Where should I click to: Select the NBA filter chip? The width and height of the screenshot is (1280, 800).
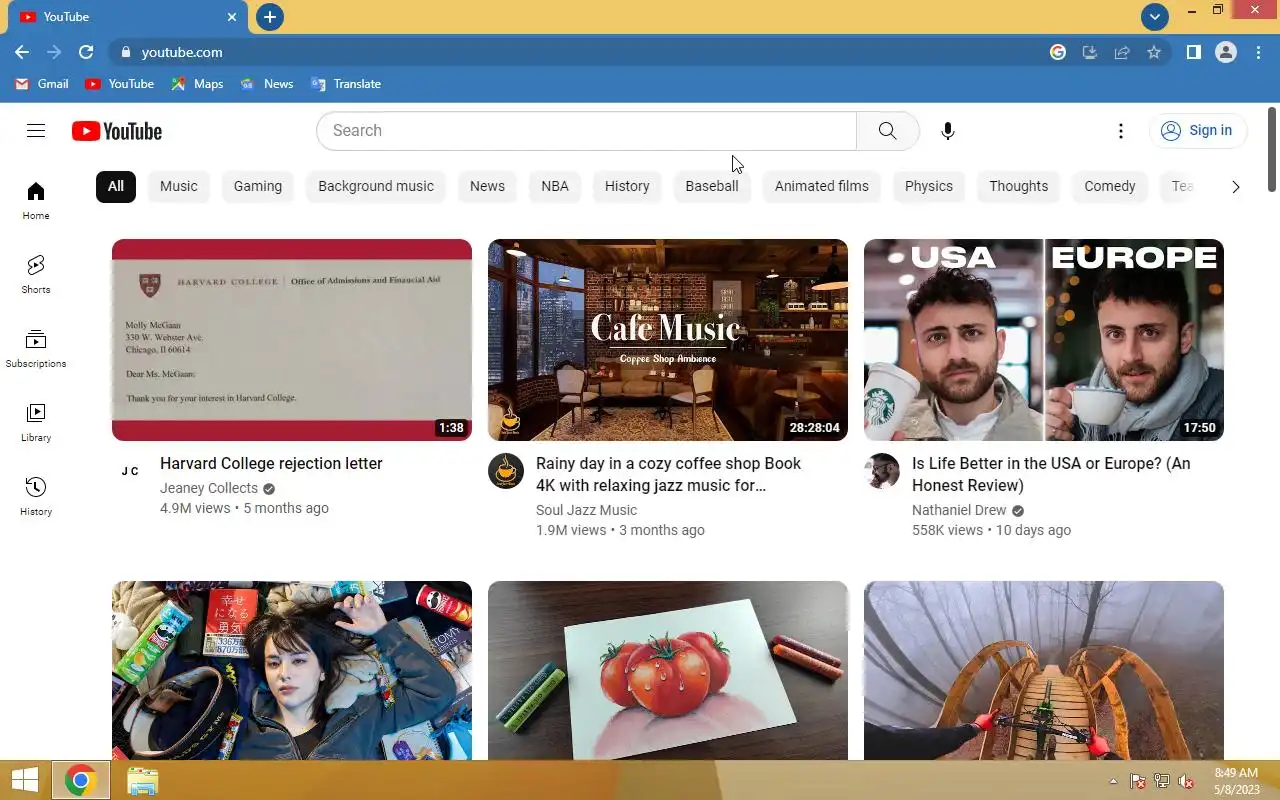[555, 187]
